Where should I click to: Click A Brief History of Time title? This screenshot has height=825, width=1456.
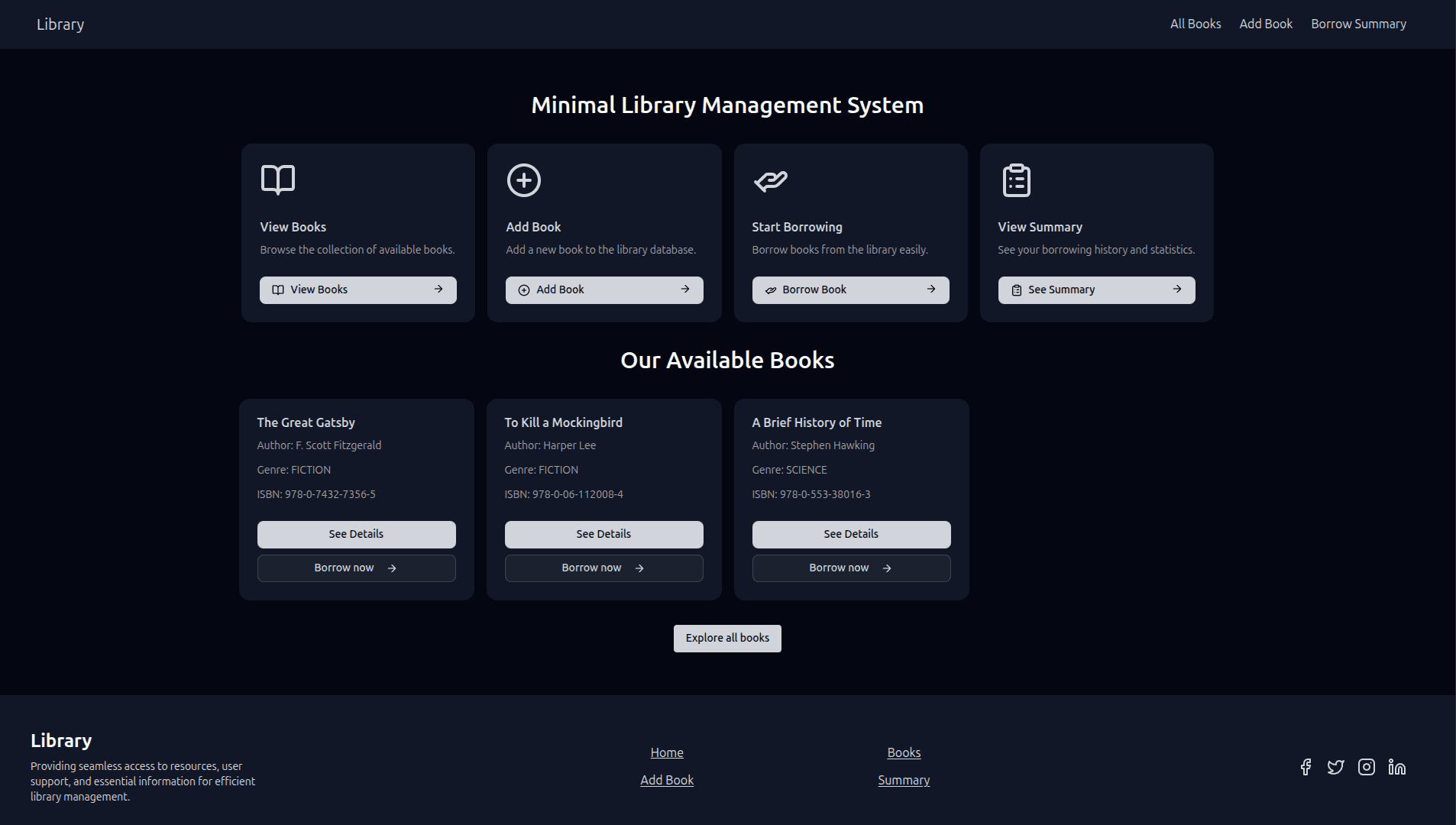[817, 422]
